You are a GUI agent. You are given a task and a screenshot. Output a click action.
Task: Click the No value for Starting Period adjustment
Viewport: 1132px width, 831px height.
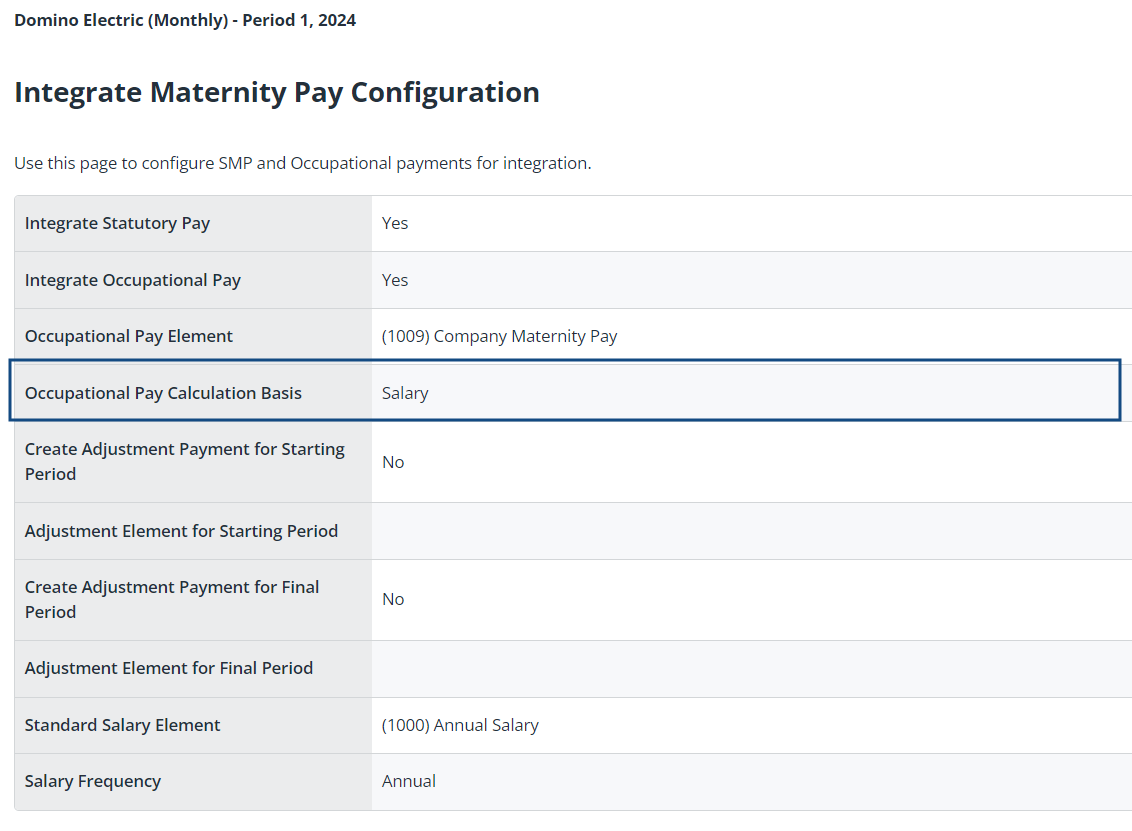pyautogui.click(x=393, y=462)
